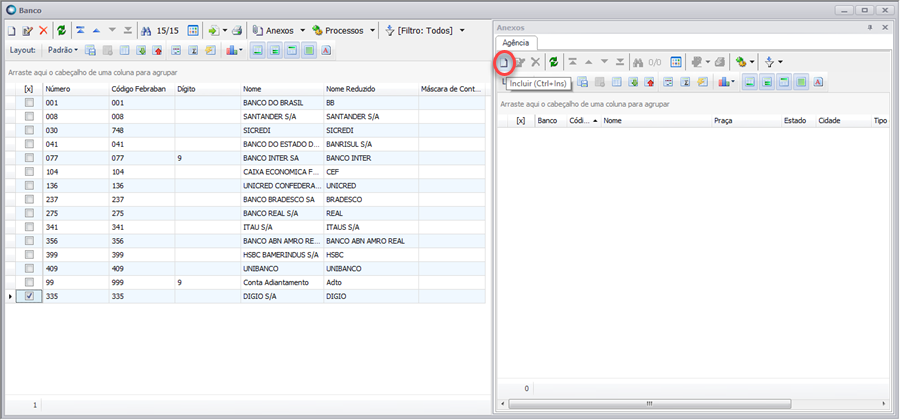The width and height of the screenshot is (900, 420).
Task: Sort by the Código Febraban column header
Action: [141, 89]
